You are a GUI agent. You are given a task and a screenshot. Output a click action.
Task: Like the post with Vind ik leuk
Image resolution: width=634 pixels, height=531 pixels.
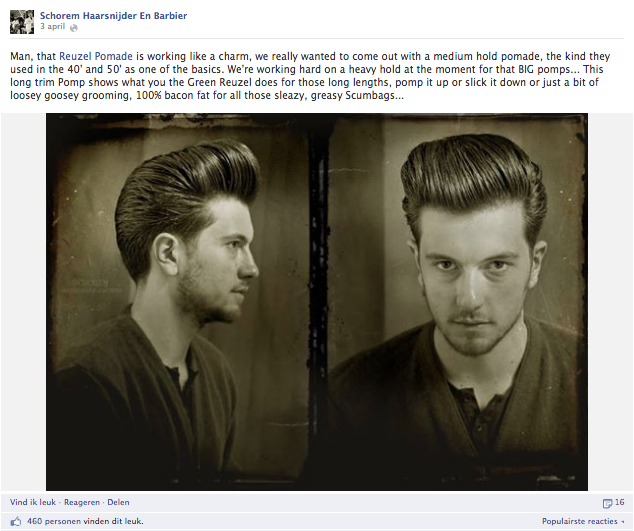coord(33,502)
